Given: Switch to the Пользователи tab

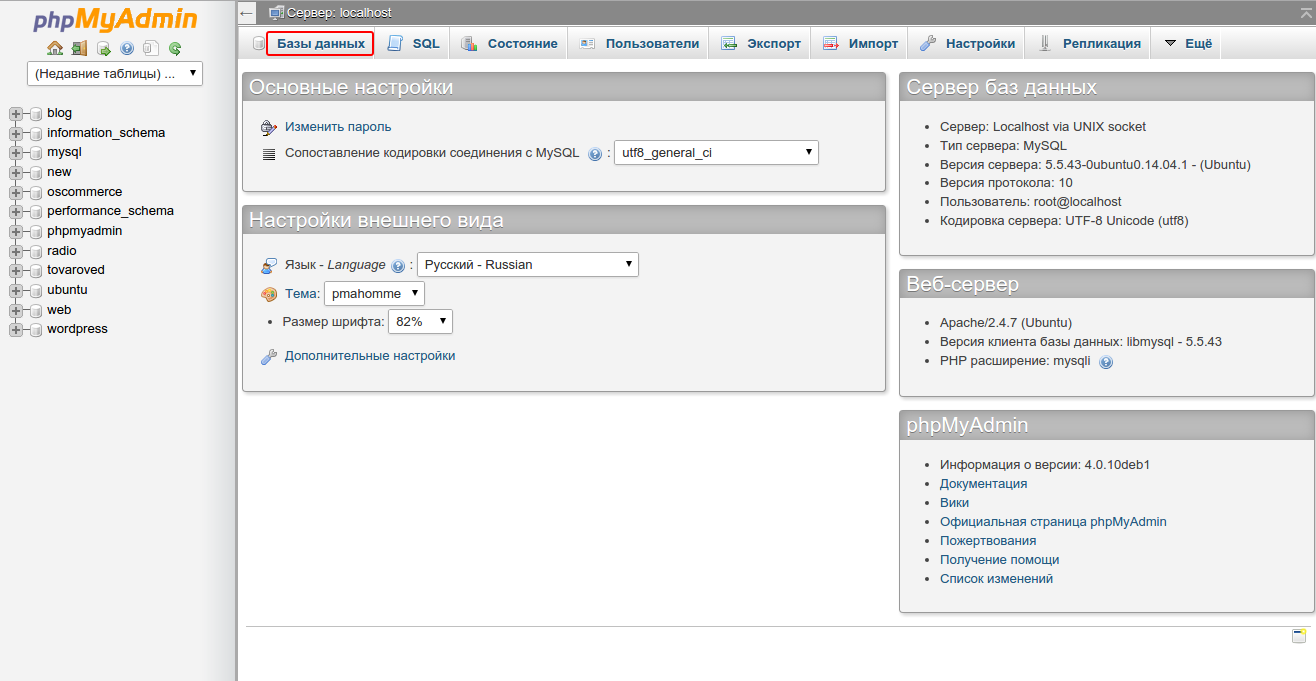Looking at the screenshot, I should click(639, 44).
